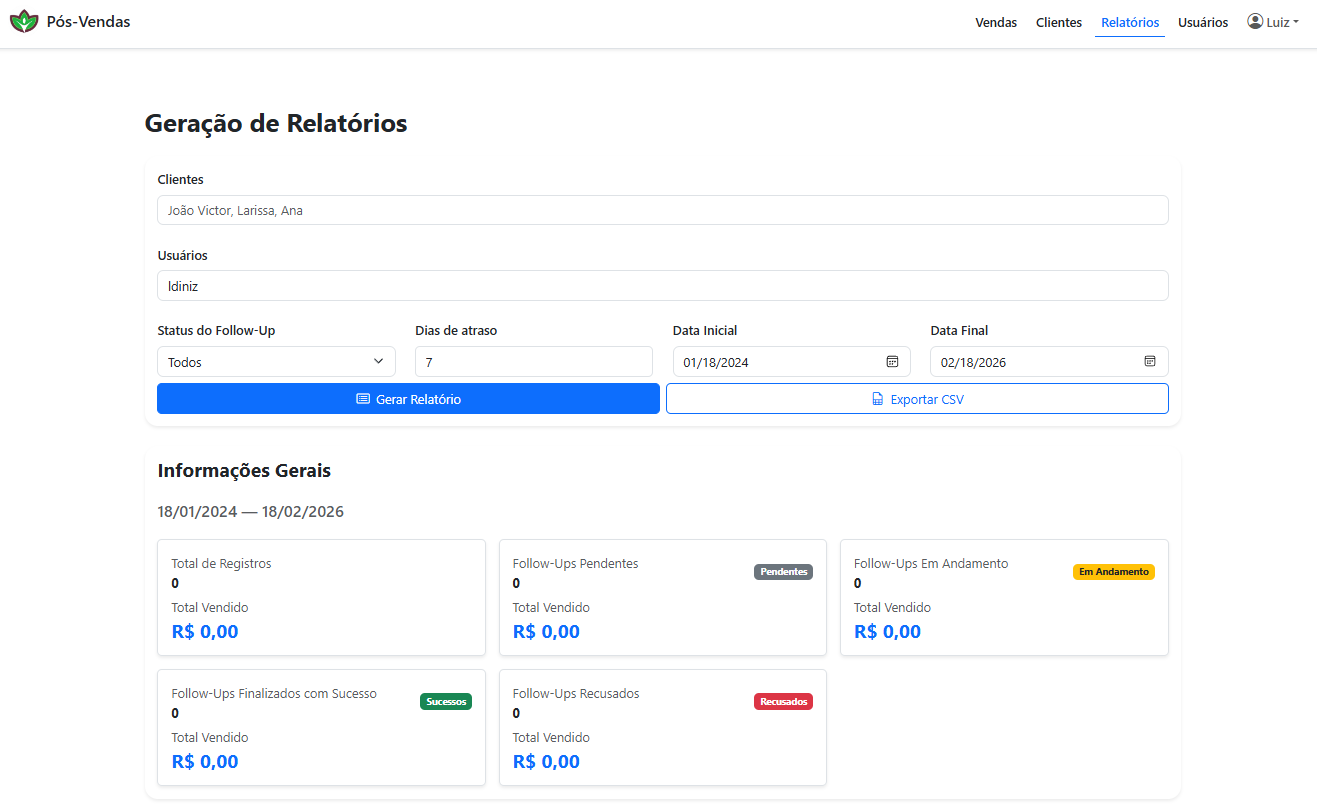Open the calendar picker in Data Final
This screenshot has height=811, width=1317.
(x=1150, y=361)
